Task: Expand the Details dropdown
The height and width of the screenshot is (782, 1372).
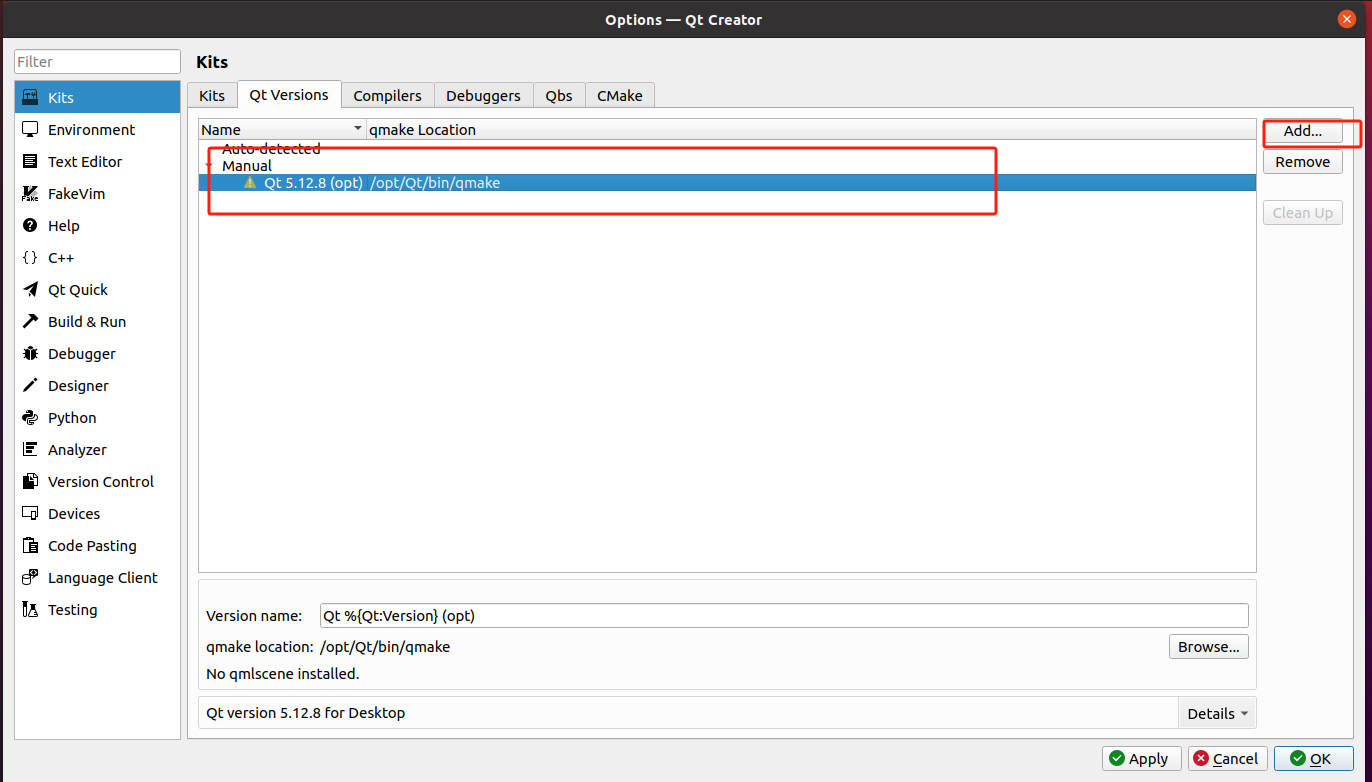Action: 1217,713
